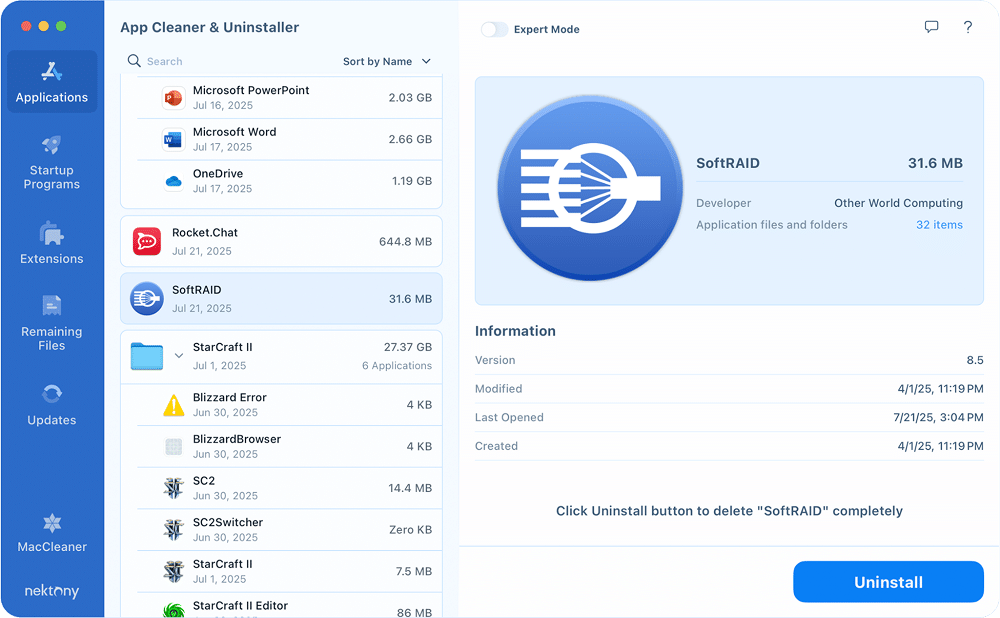Open the Updates section icon
1000x618 pixels.
[52, 394]
